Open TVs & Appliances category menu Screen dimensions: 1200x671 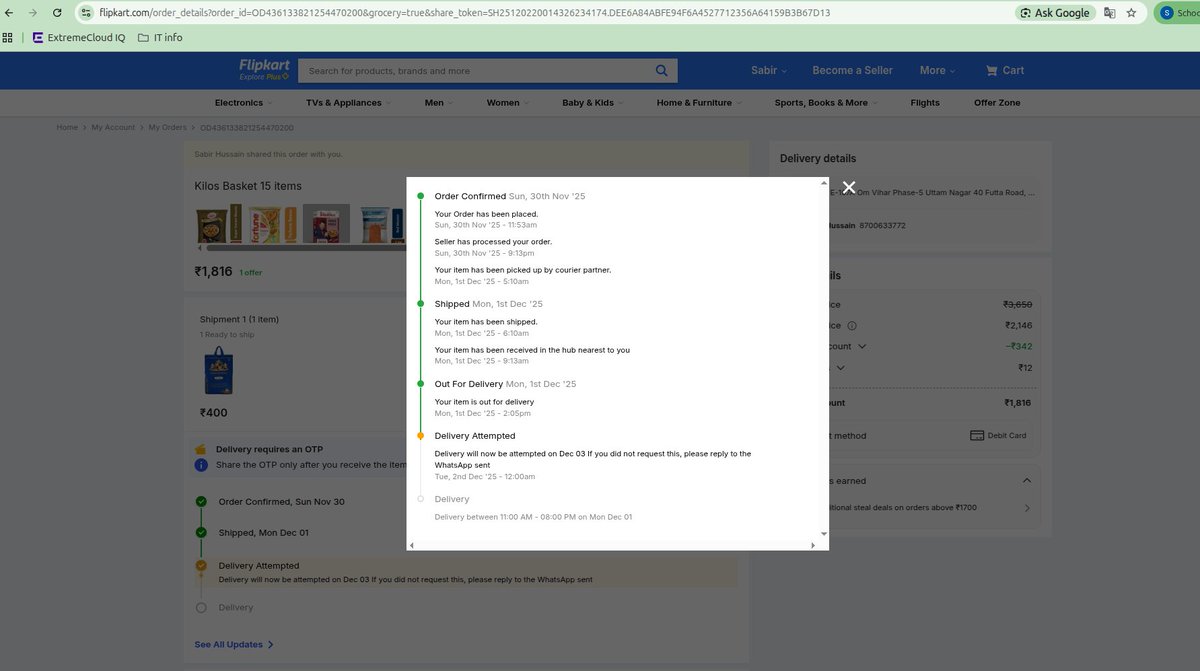[348, 103]
